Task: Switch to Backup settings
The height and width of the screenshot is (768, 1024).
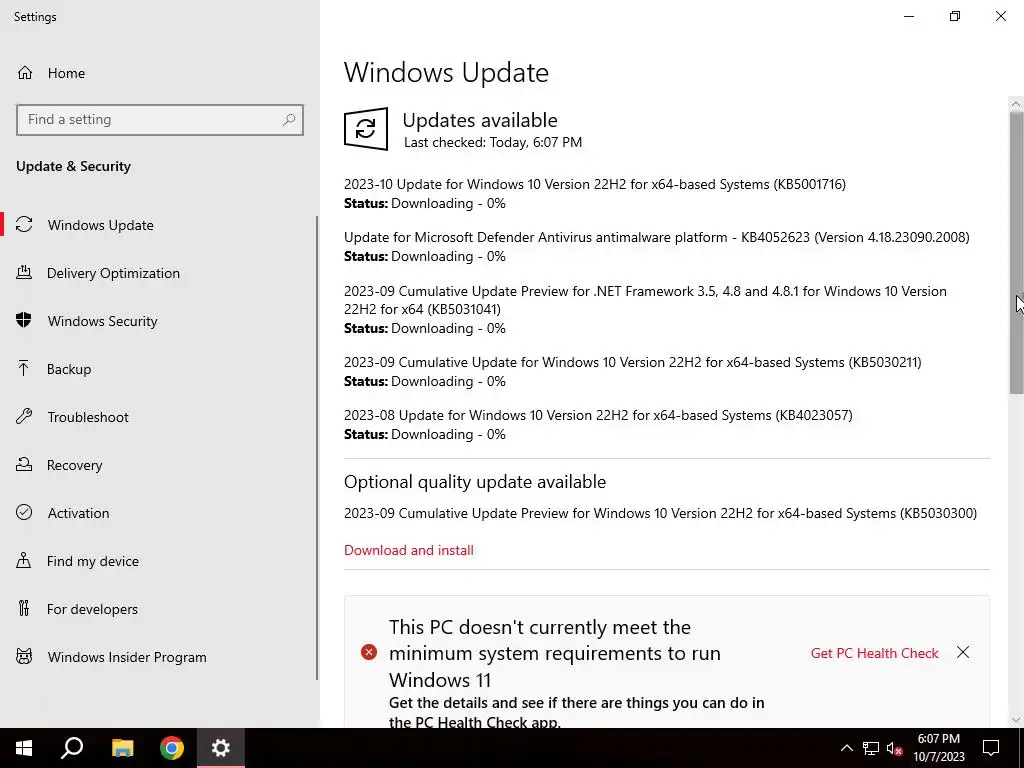Action: click(159, 369)
